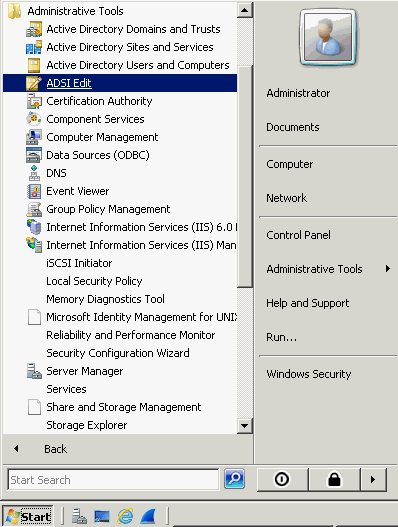Click the Server Manager icon in menu
This screenshot has width=398, height=527.
point(34,371)
